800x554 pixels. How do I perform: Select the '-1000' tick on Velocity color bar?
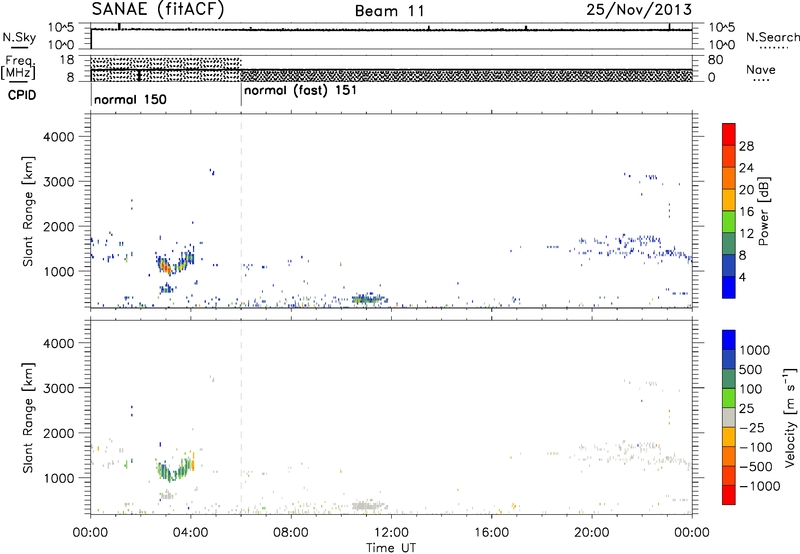pos(759,486)
